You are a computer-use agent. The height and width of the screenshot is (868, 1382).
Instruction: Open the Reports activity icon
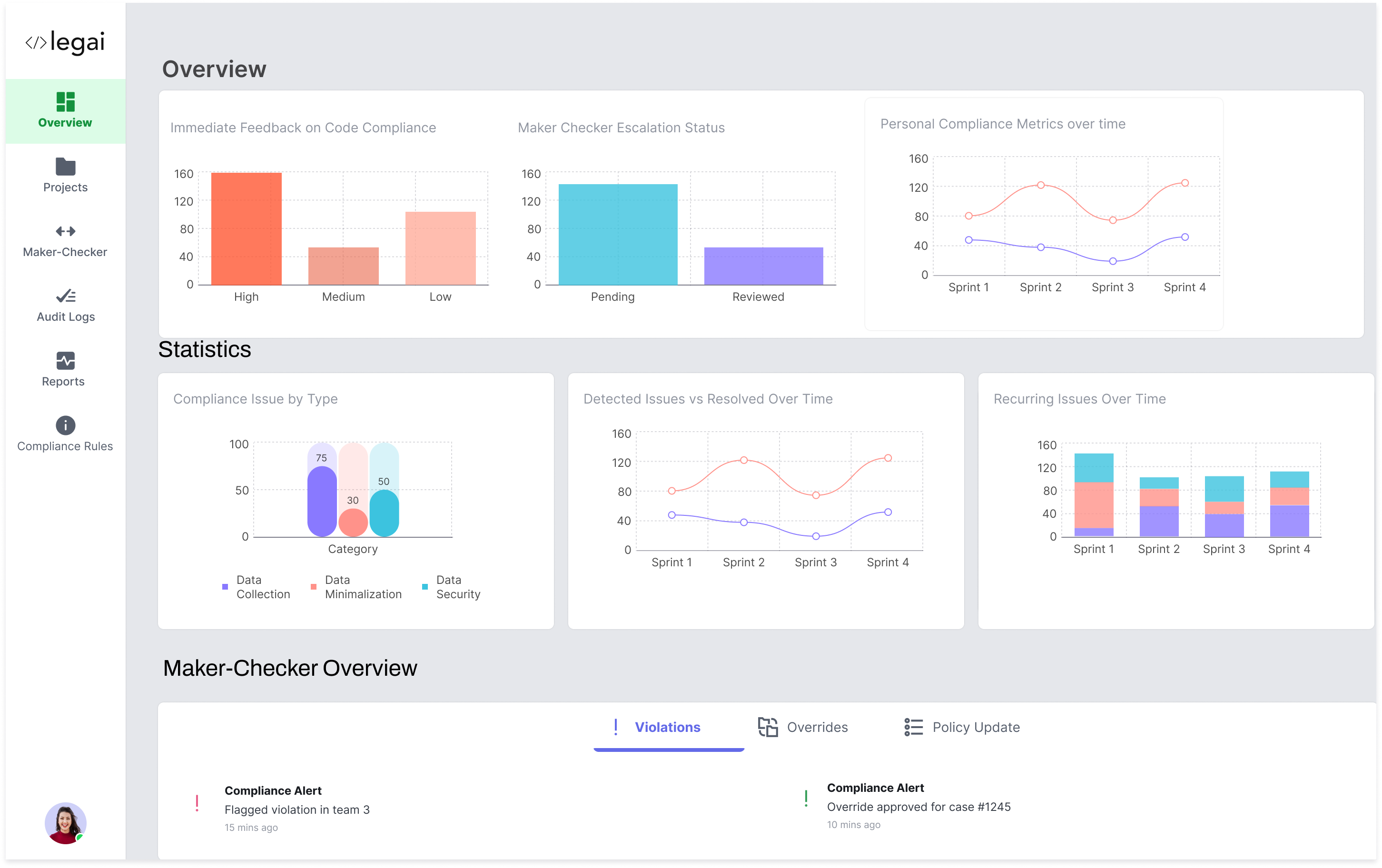(x=65, y=361)
